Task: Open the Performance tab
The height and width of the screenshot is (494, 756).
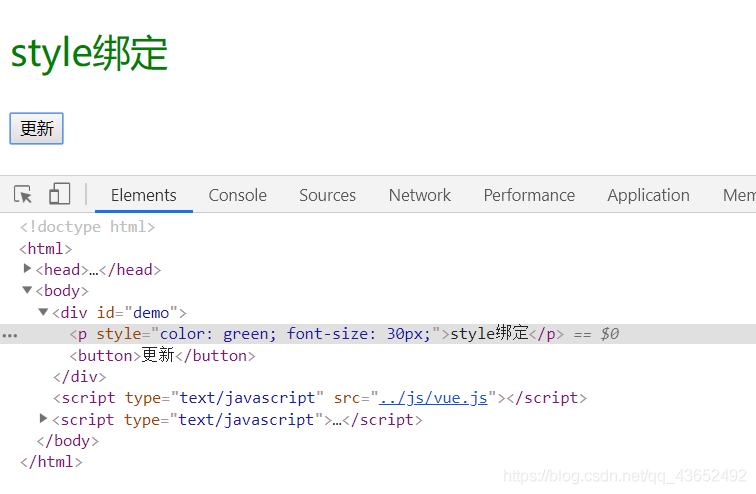Action: click(x=529, y=195)
